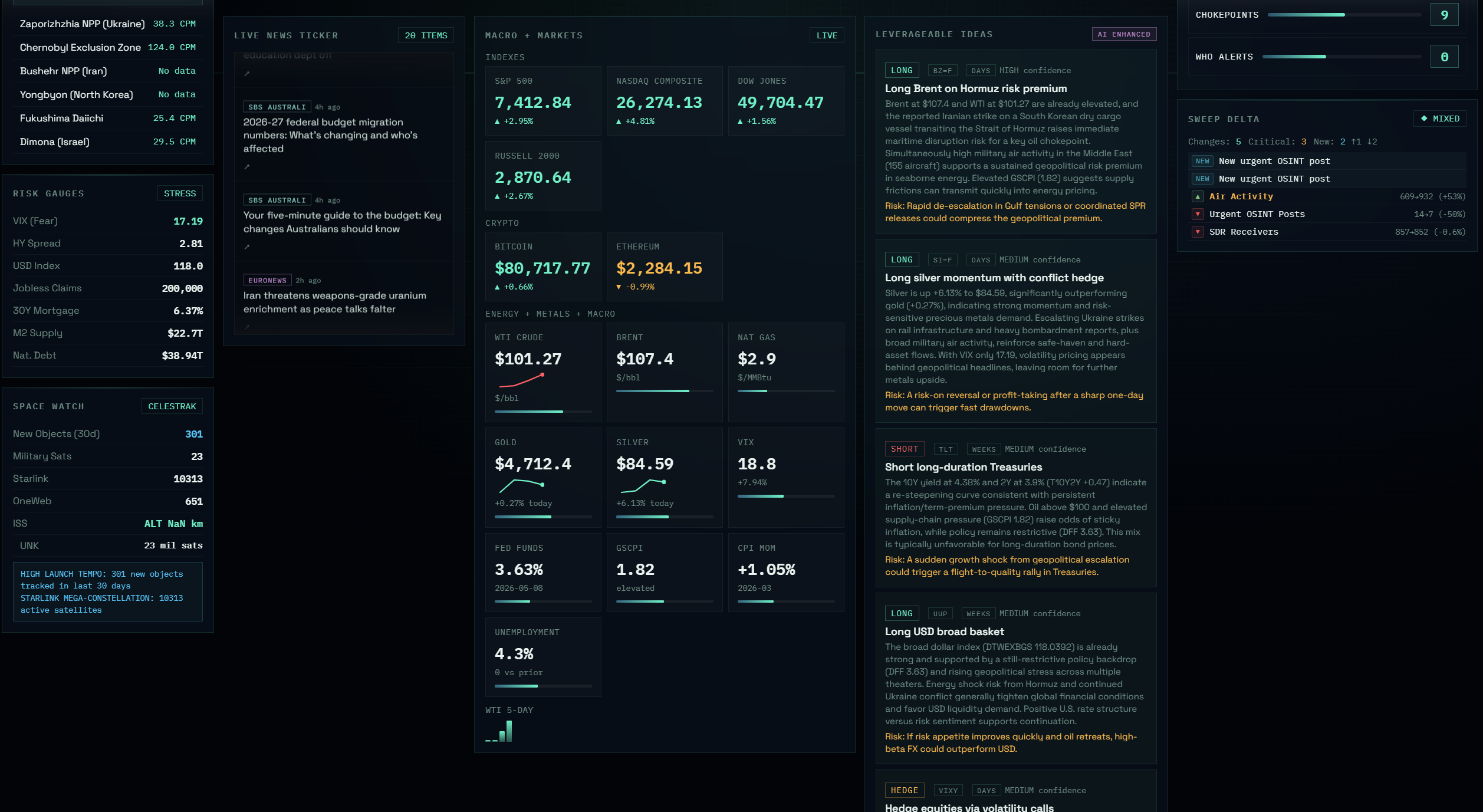
Task: Open five-minute guide to the budget headline
Action: pyautogui.click(x=343, y=222)
